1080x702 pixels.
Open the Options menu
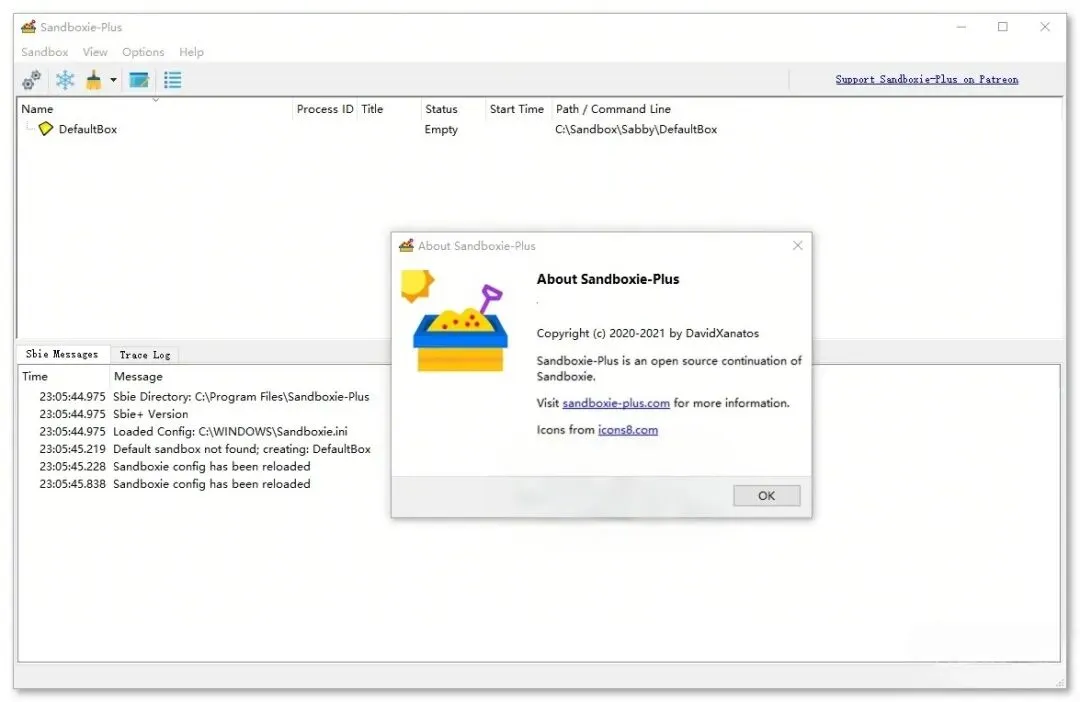click(143, 52)
